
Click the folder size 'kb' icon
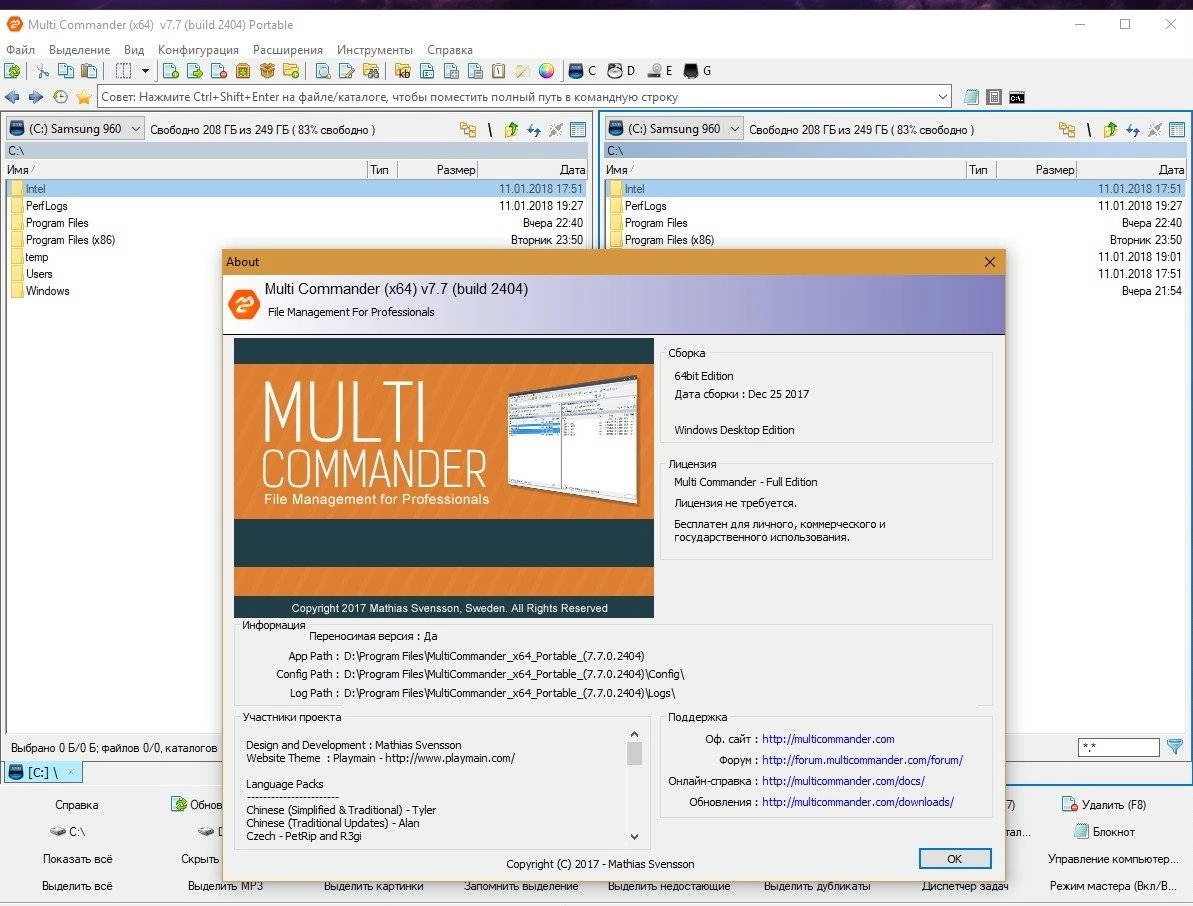coord(403,71)
